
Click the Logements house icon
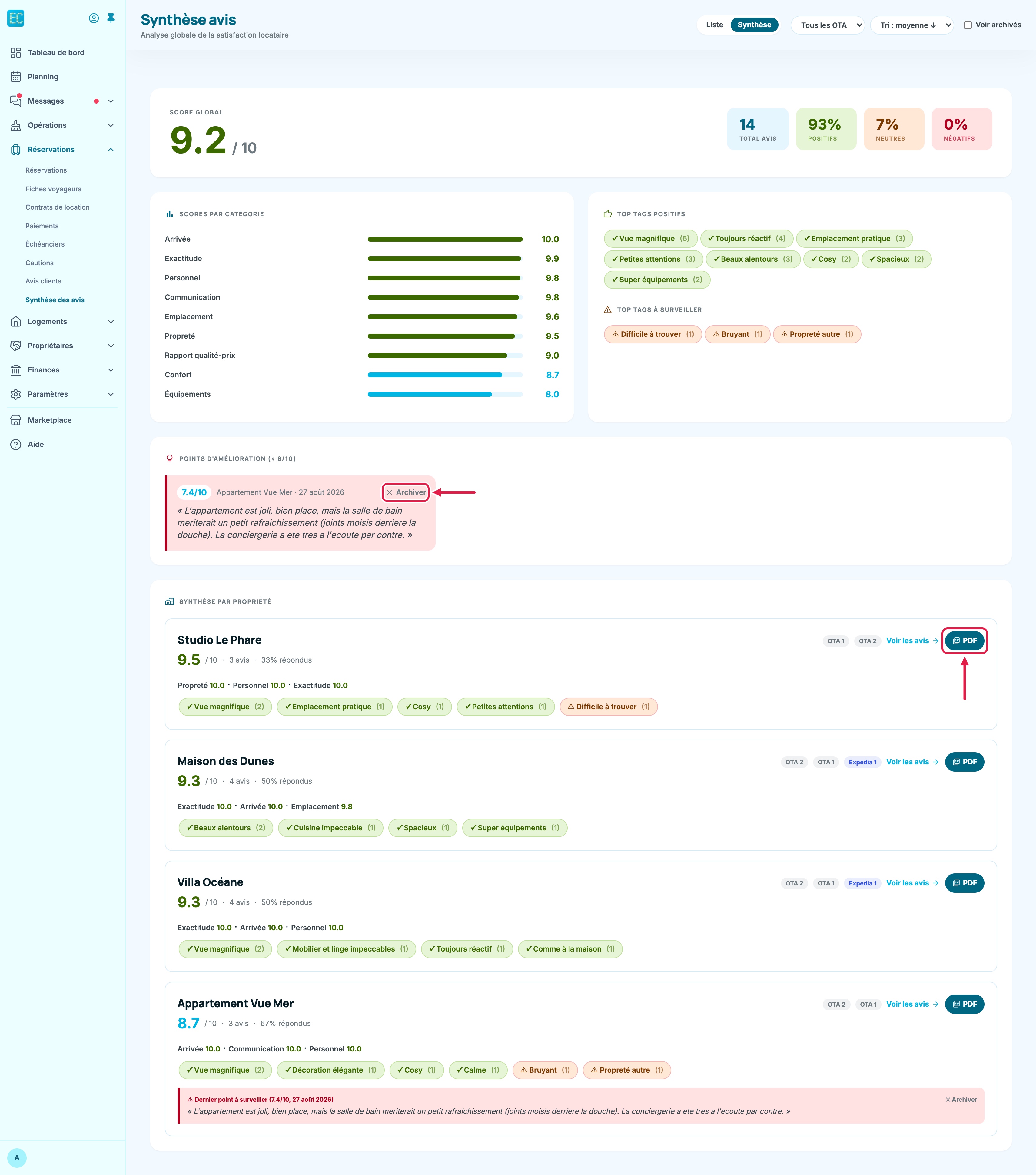15,321
